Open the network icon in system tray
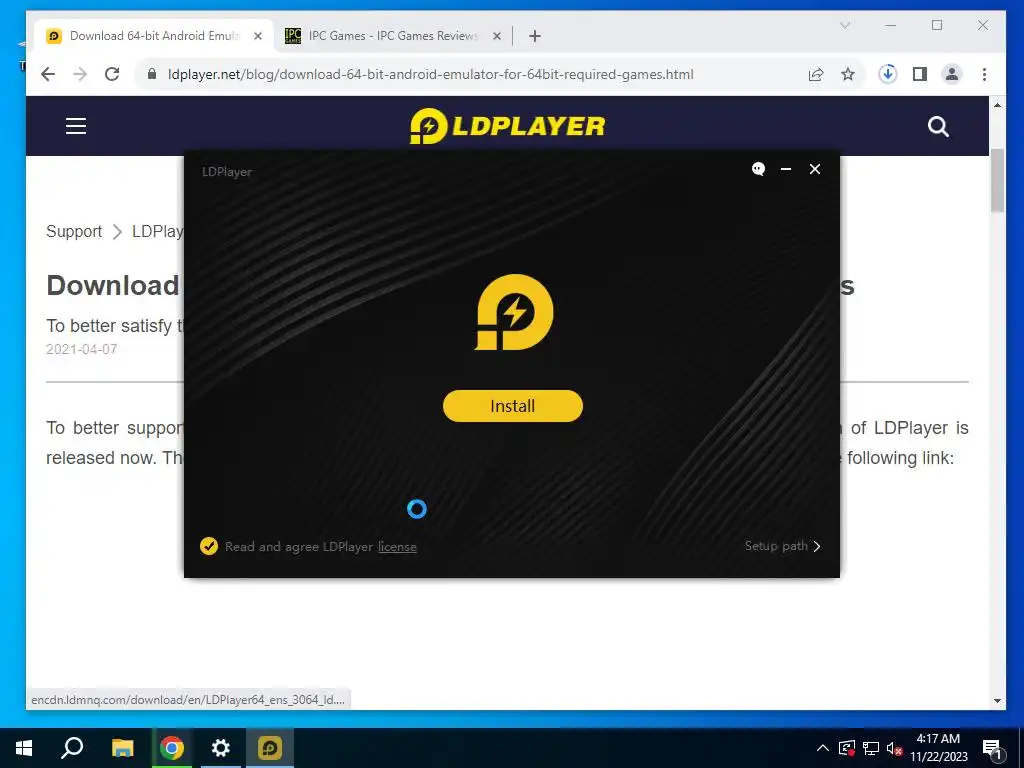The width and height of the screenshot is (1024, 768). coord(871,748)
